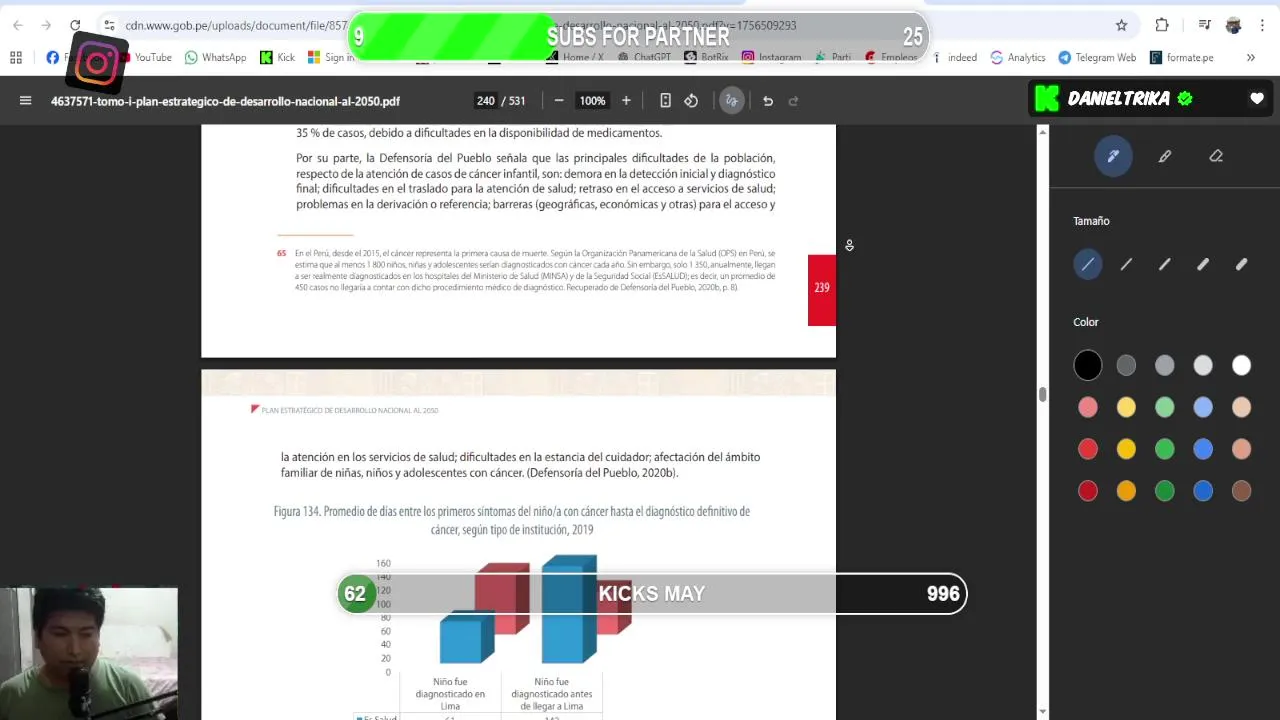Pick the white color swatch
The image size is (1280, 720).
[1241, 366]
